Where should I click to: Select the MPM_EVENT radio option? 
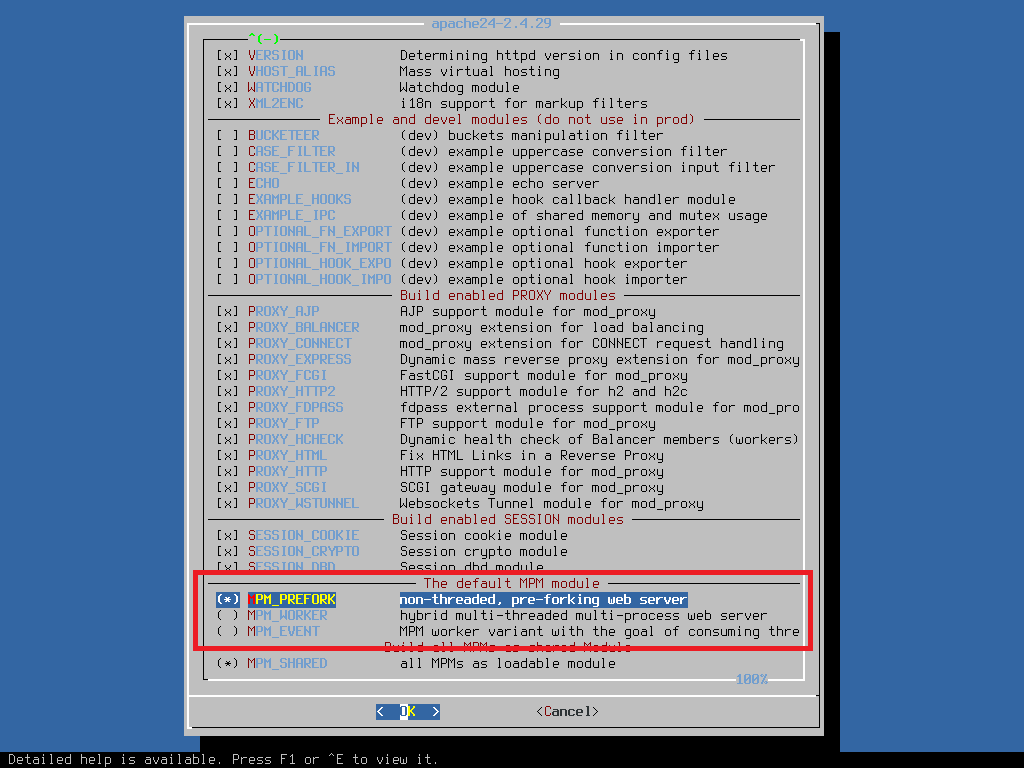point(228,632)
